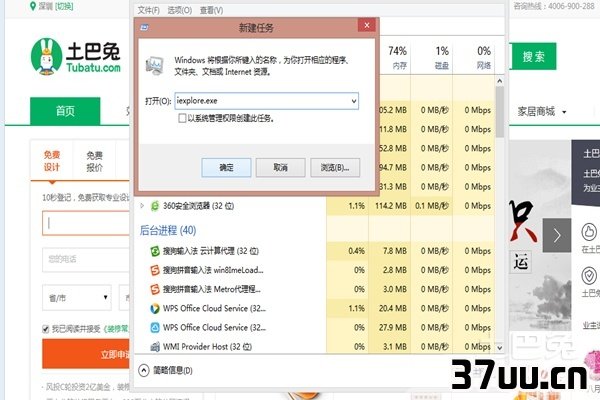Click the run program icon in 新建任务 dialog

coord(155,65)
